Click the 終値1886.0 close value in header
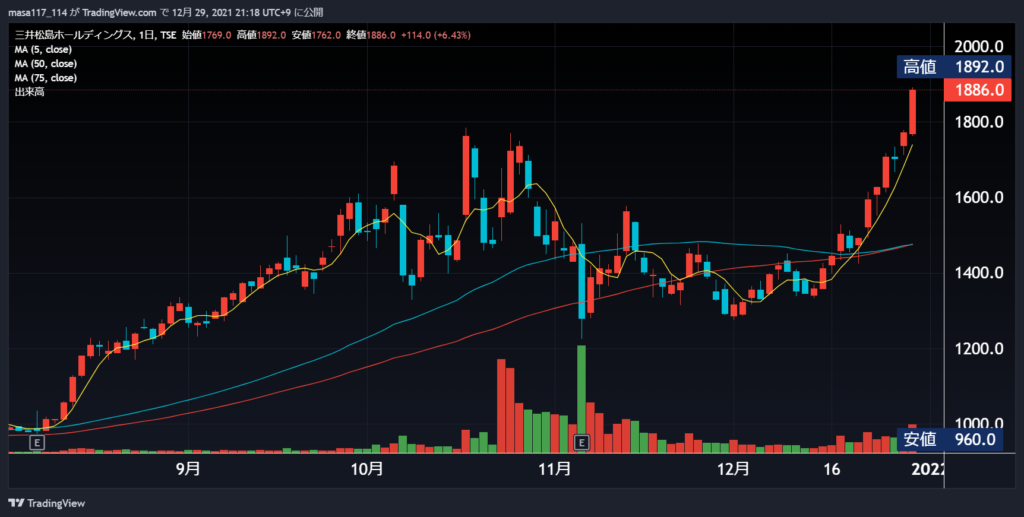The image size is (1024, 517). (371, 35)
